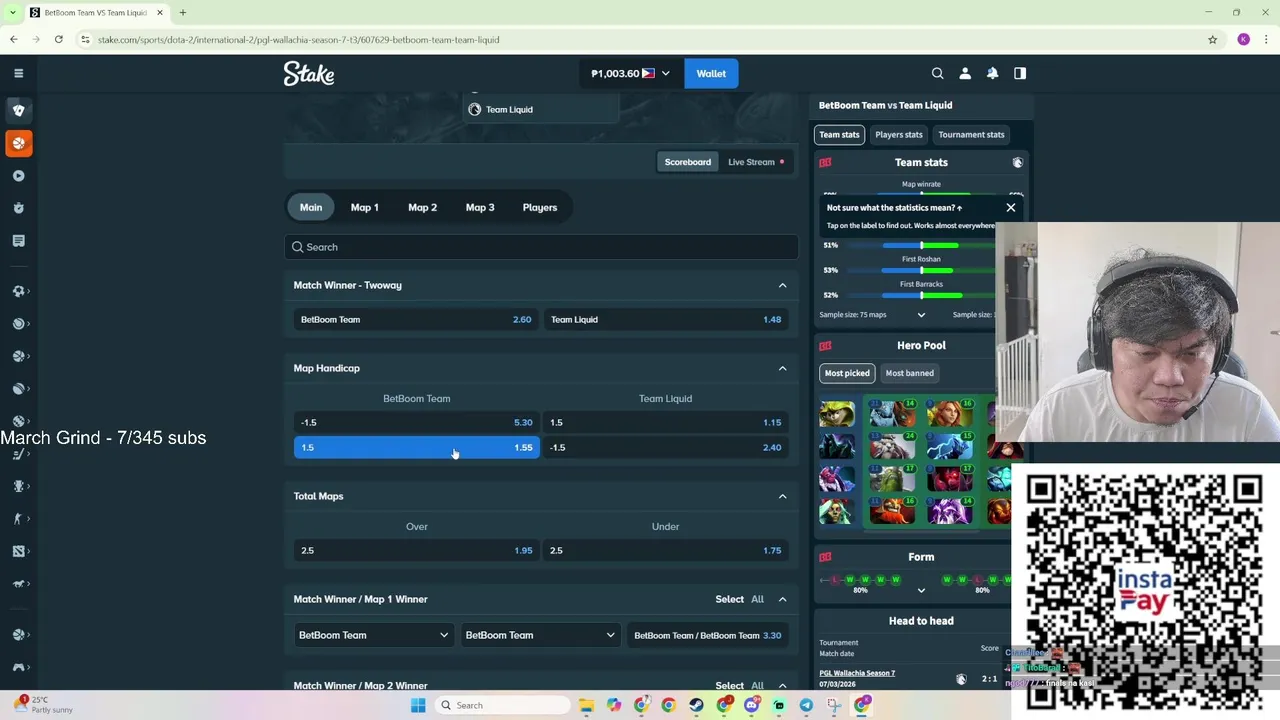Screen dimensions: 1280x720
Task: Click the Team Liquid logo in Team stats
Action: point(1017,162)
